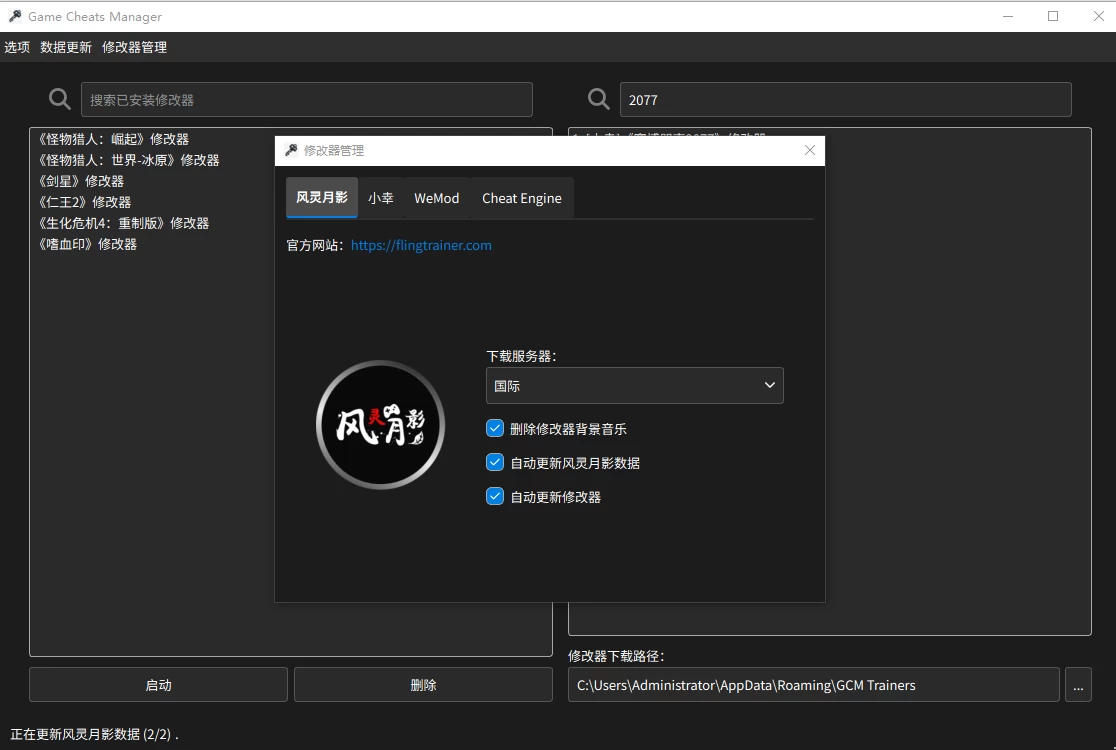Close the Game Cheats Manager main window
The image size is (1116, 750).
pos(1098,16)
